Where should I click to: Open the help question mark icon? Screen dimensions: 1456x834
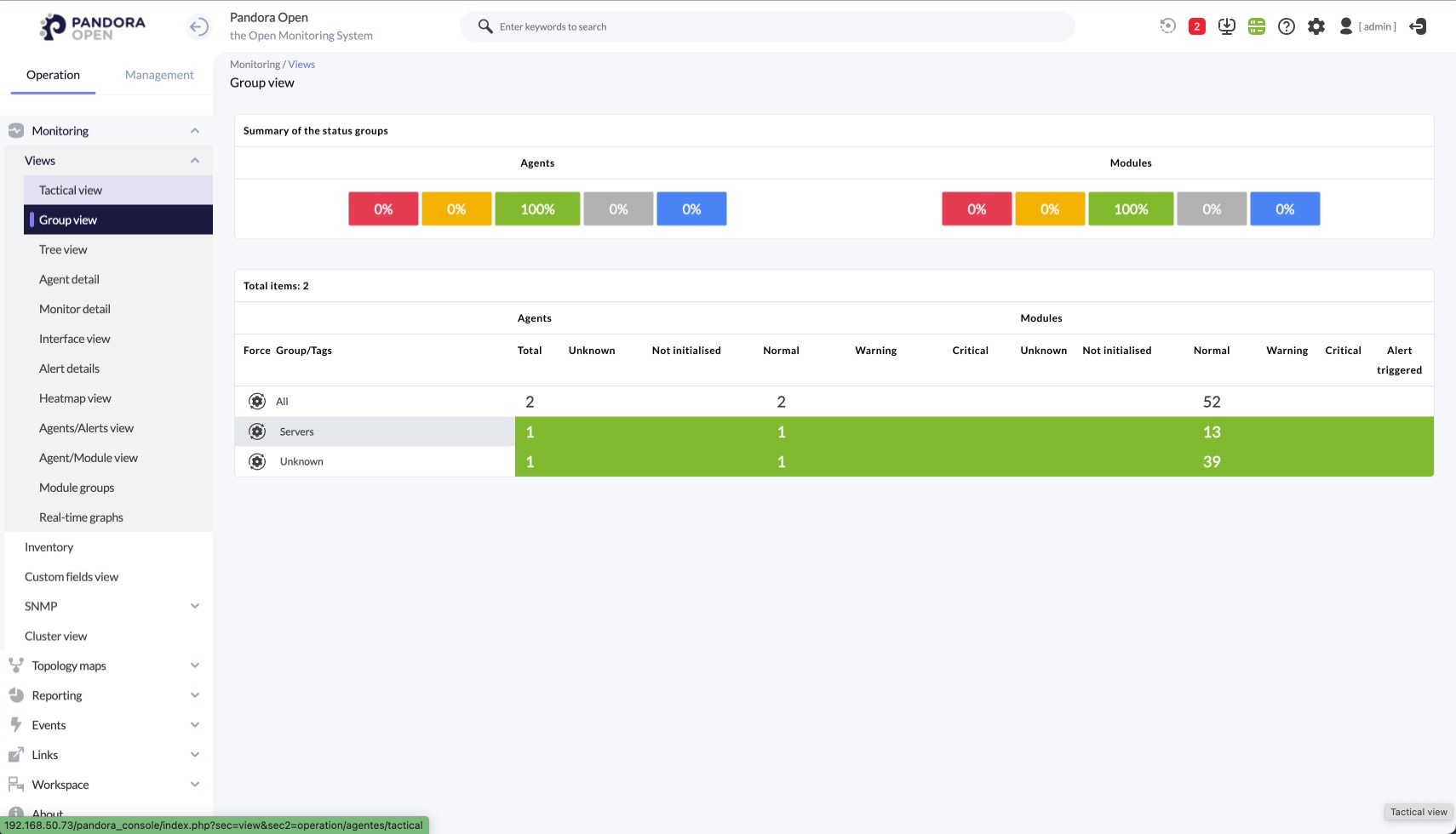1286,26
